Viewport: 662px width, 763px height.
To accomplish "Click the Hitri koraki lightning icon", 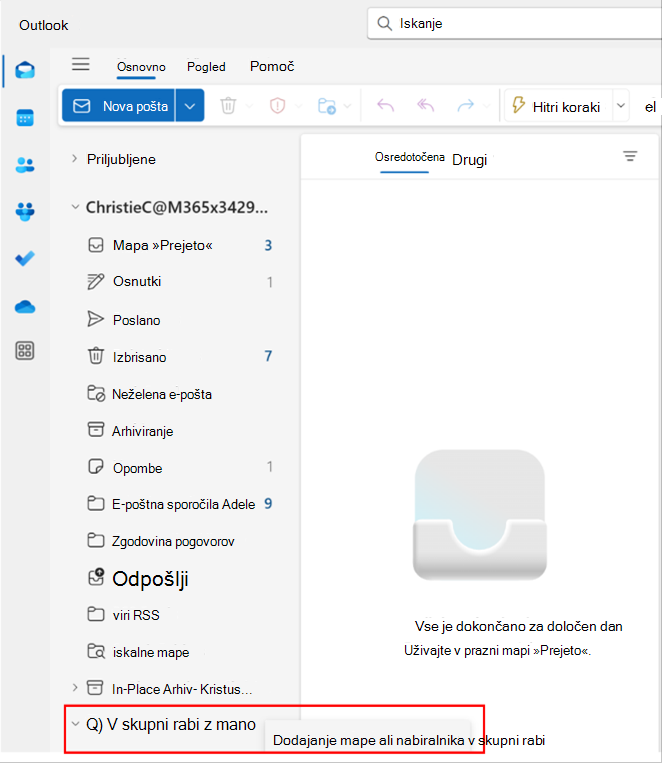I will (x=519, y=105).
